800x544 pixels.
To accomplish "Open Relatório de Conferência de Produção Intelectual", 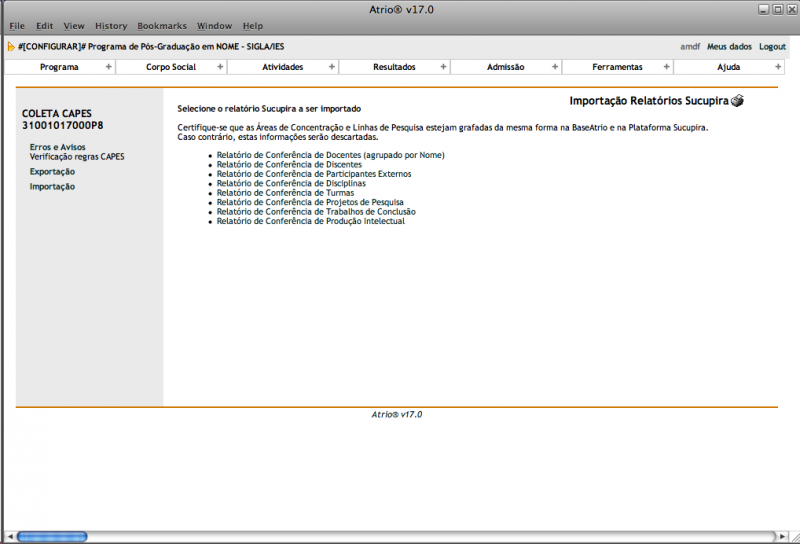I will tap(310, 221).
